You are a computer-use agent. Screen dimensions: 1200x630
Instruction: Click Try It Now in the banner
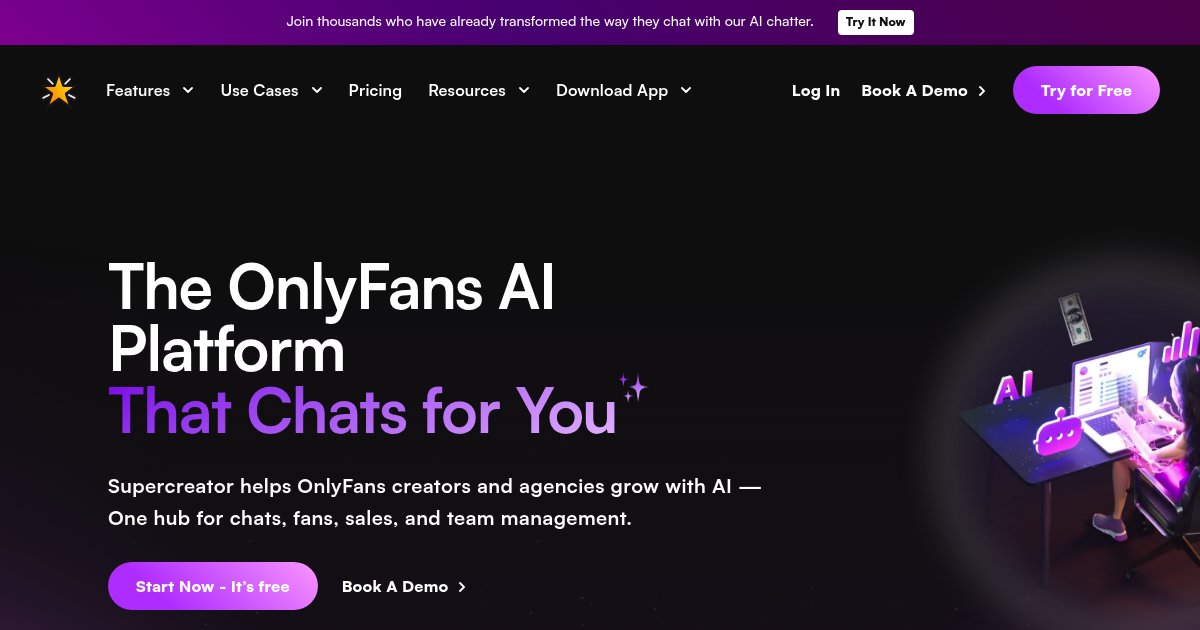pos(875,22)
